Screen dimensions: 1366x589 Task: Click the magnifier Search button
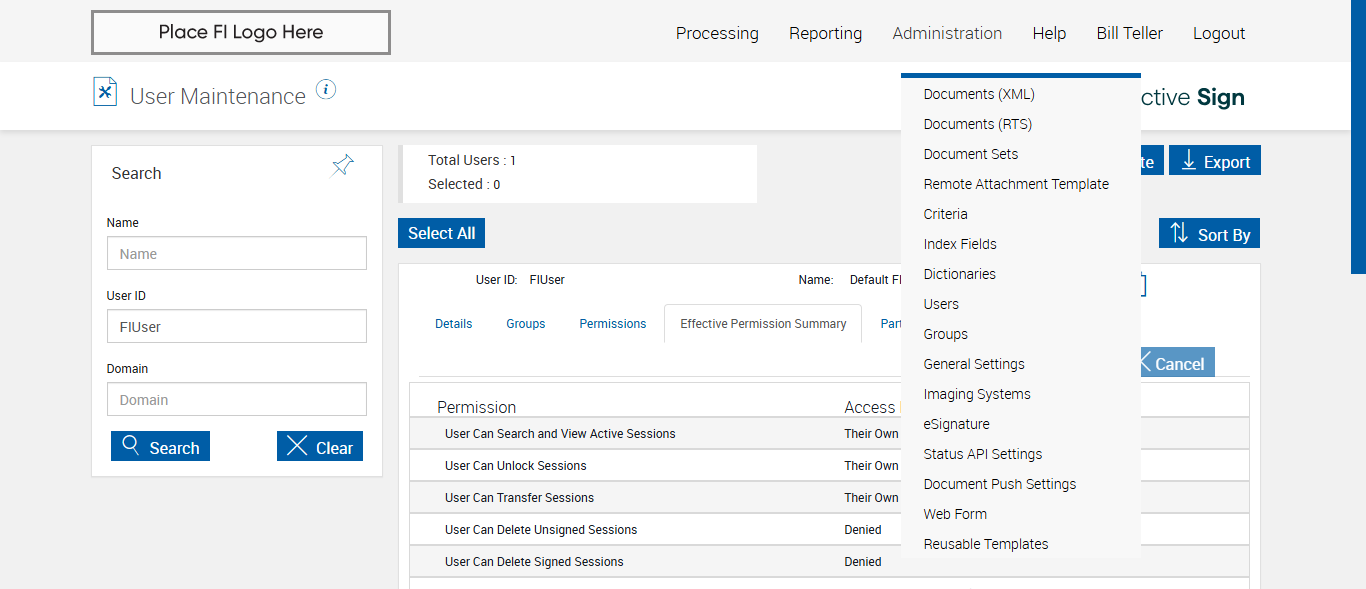(x=160, y=447)
